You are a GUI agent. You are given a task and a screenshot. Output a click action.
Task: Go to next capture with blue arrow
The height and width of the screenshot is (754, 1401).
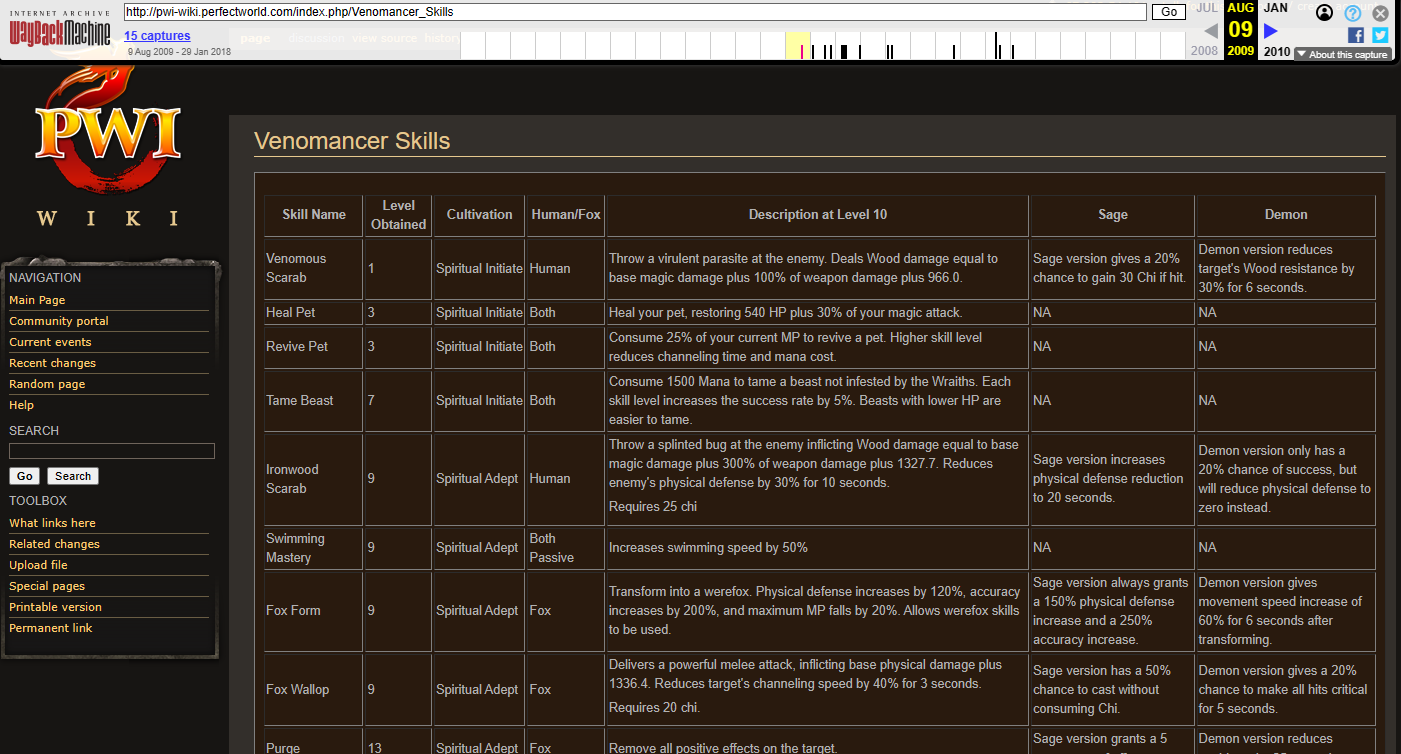pyautogui.click(x=1271, y=31)
